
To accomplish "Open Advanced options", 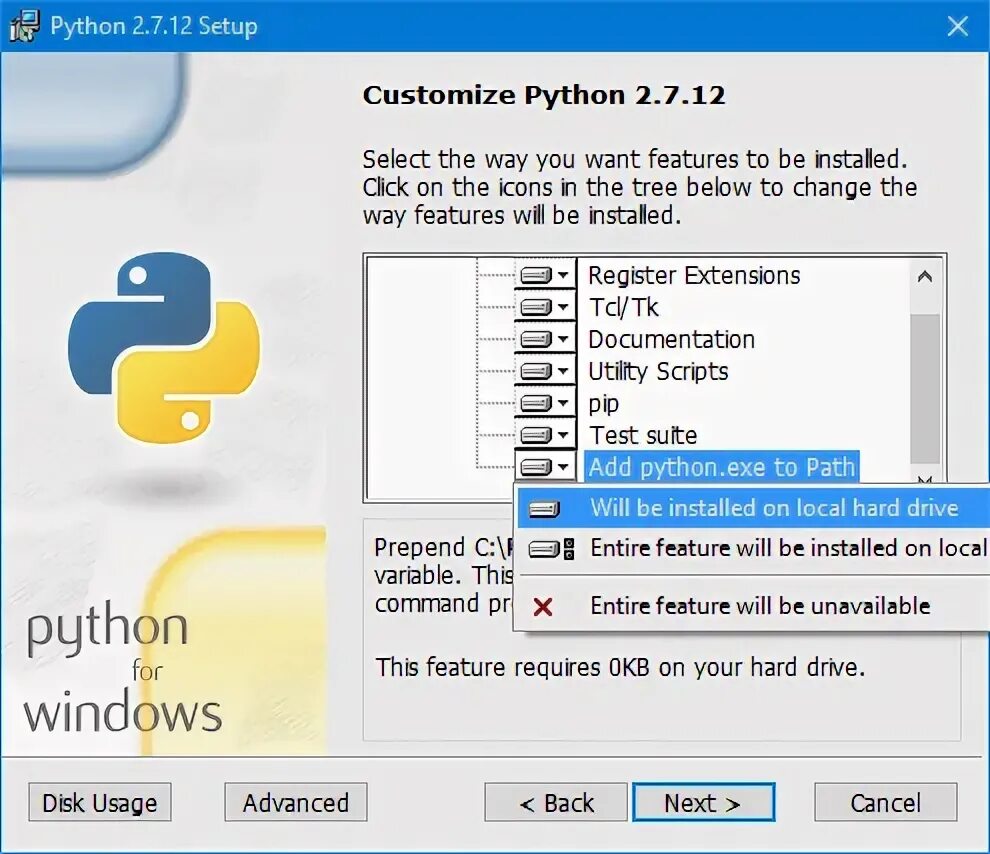I will click(295, 803).
